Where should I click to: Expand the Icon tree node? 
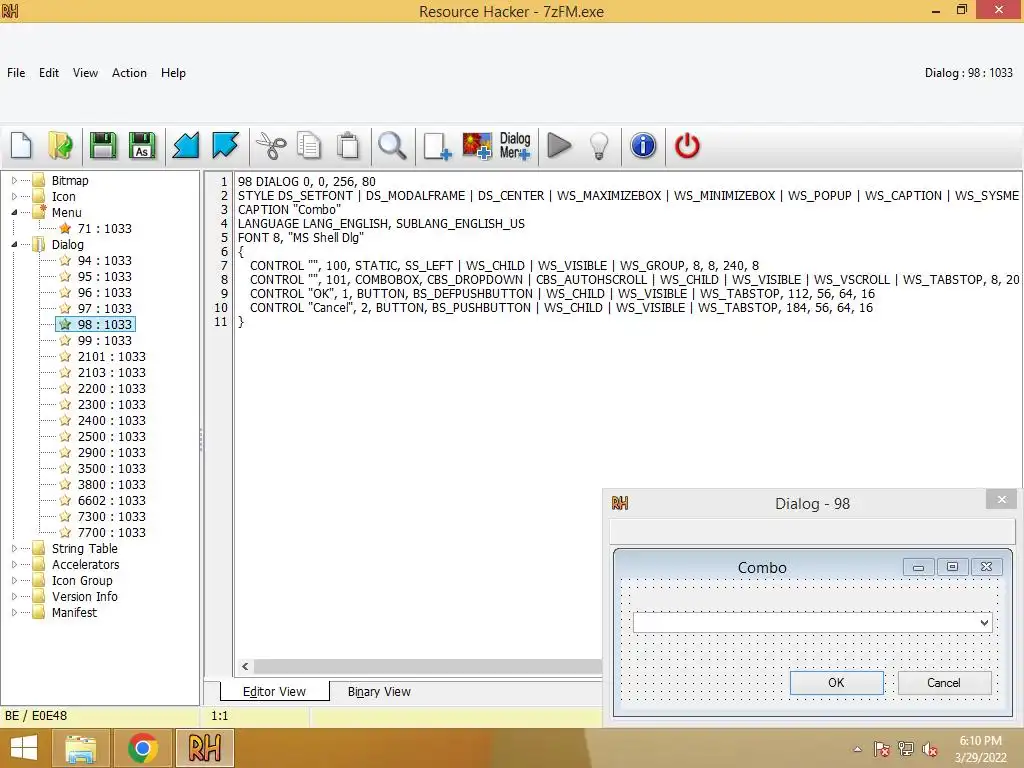point(14,197)
